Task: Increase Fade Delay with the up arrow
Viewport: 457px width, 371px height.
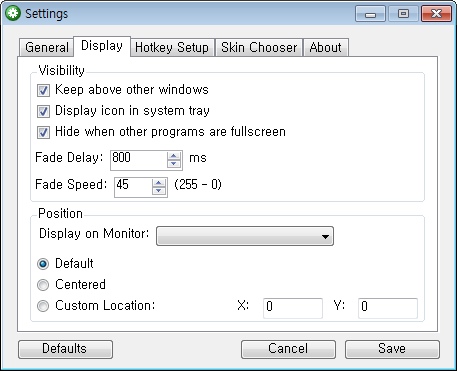Action: pyautogui.click(x=174, y=156)
